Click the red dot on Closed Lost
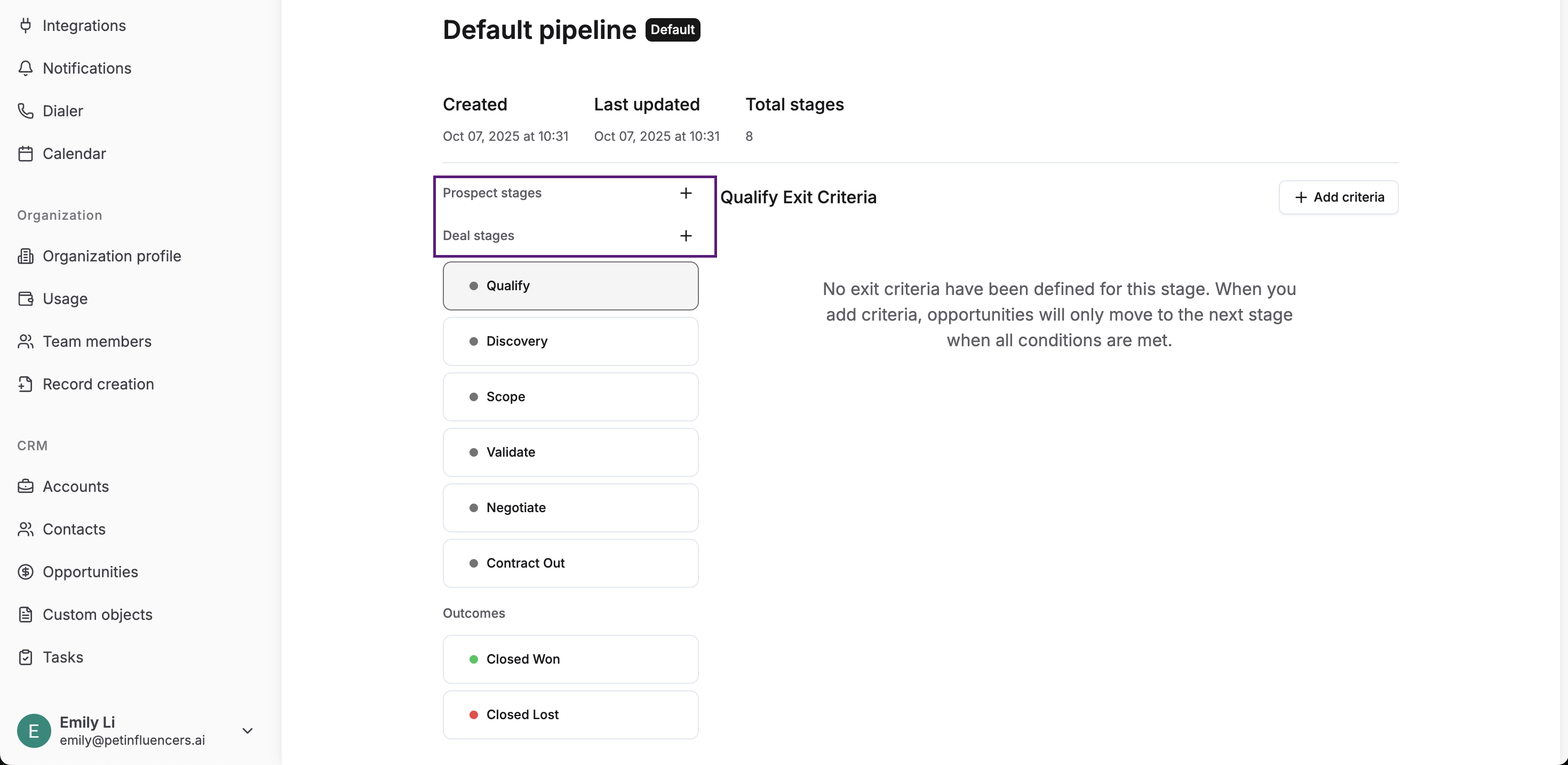This screenshot has height=765, width=1568. [x=474, y=714]
